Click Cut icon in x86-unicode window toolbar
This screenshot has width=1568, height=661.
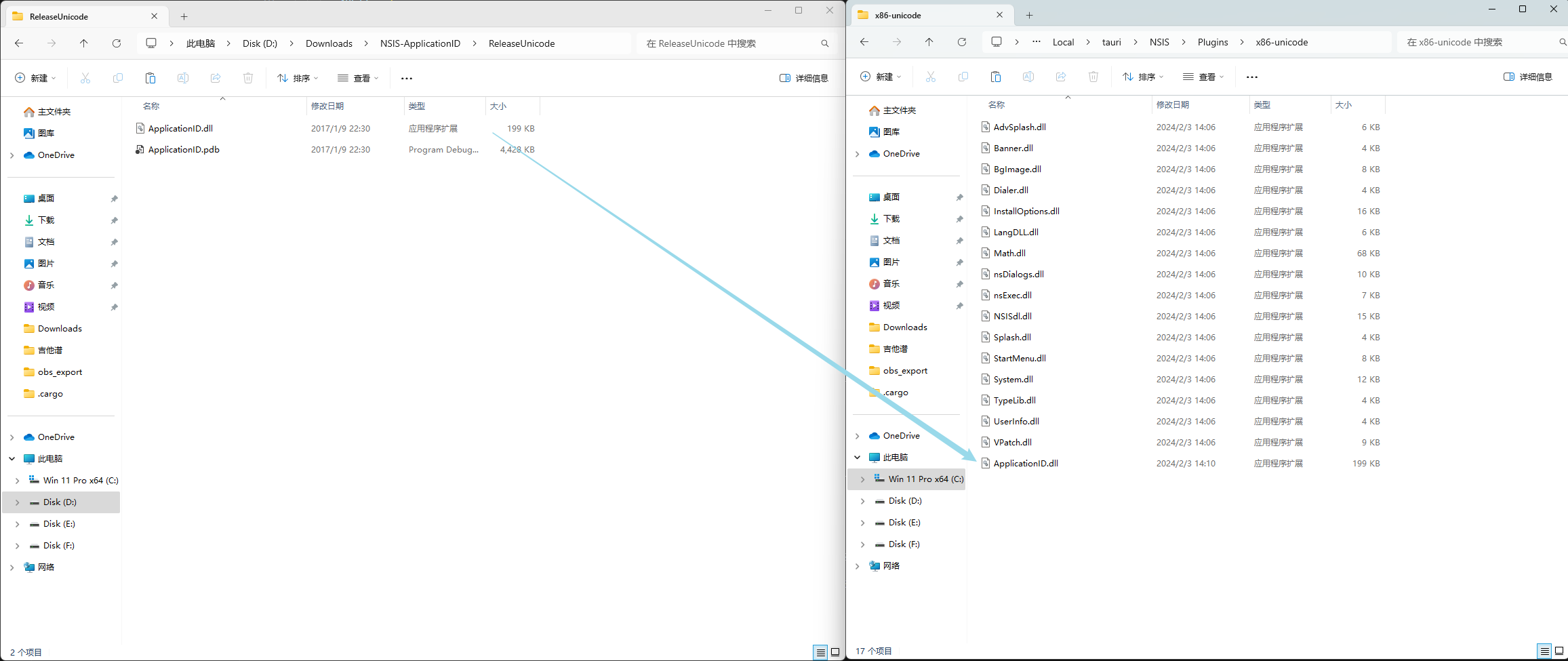click(x=931, y=77)
